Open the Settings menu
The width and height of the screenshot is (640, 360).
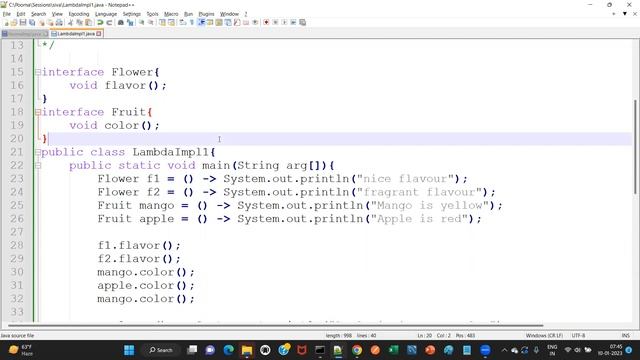coord(131,14)
